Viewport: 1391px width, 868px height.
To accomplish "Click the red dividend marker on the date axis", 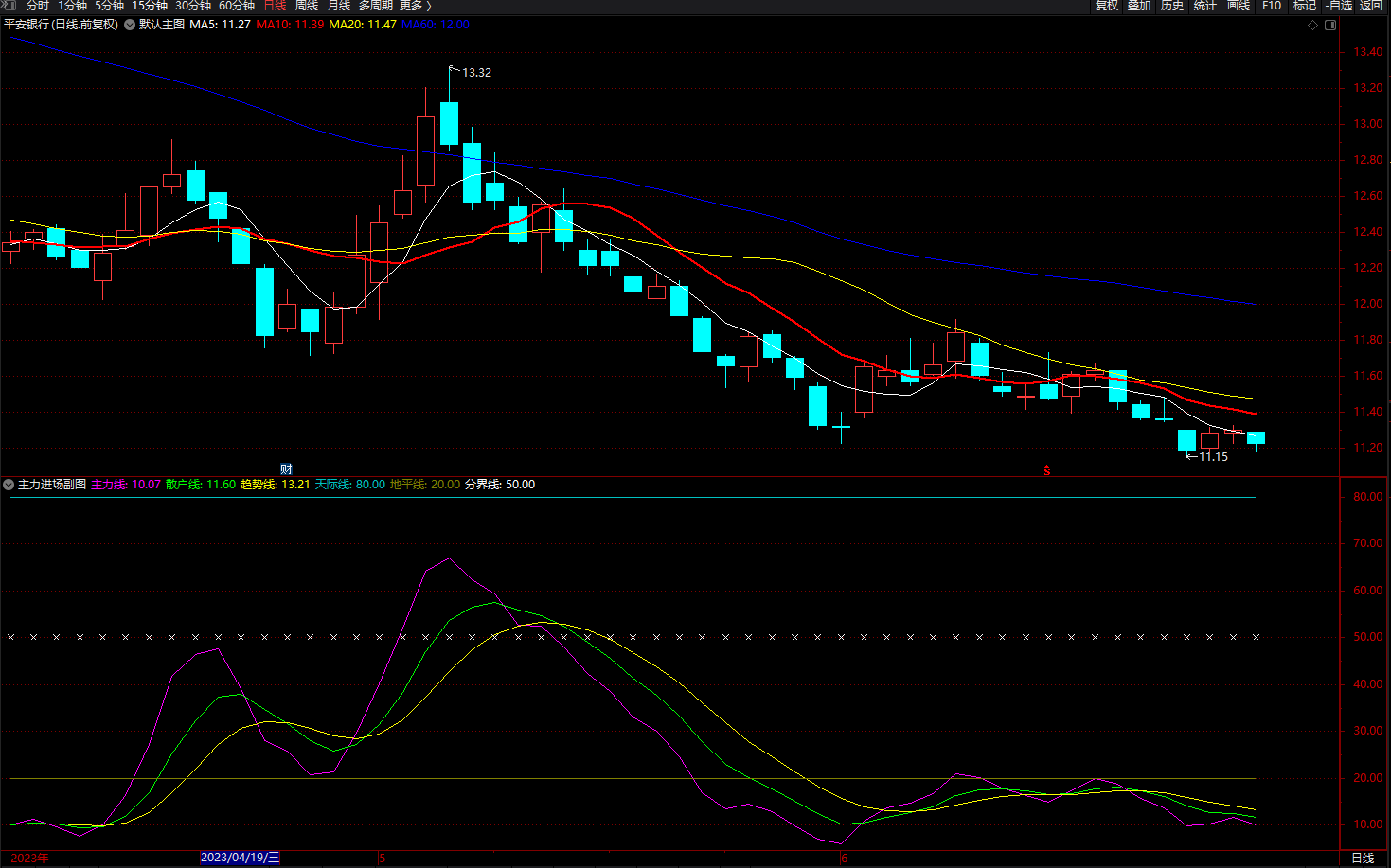I will pyautogui.click(x=1046, y=469).
